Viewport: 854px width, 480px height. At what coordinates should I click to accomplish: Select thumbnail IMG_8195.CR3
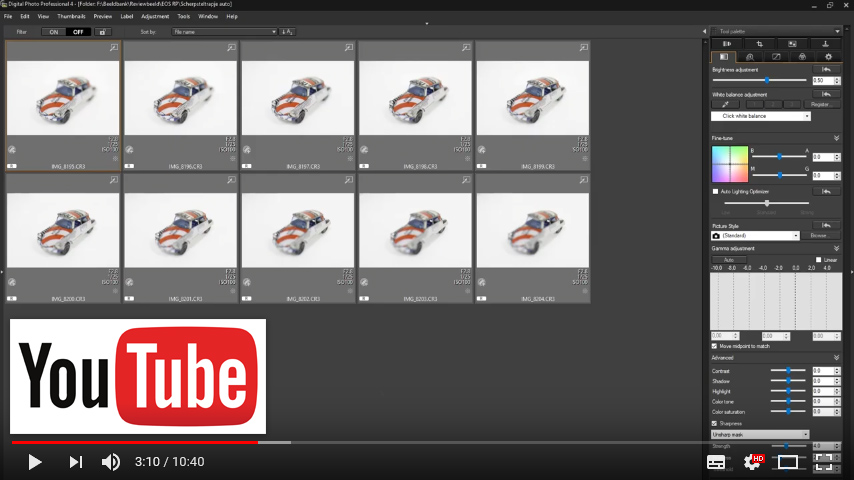tap(63, 106)
